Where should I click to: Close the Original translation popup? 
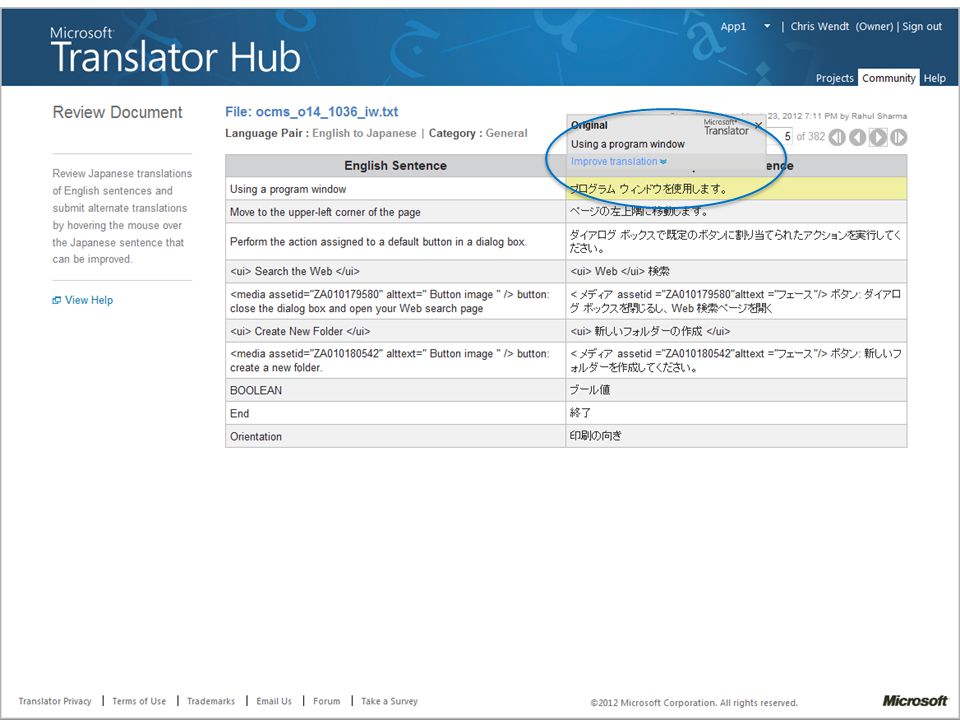758,126
